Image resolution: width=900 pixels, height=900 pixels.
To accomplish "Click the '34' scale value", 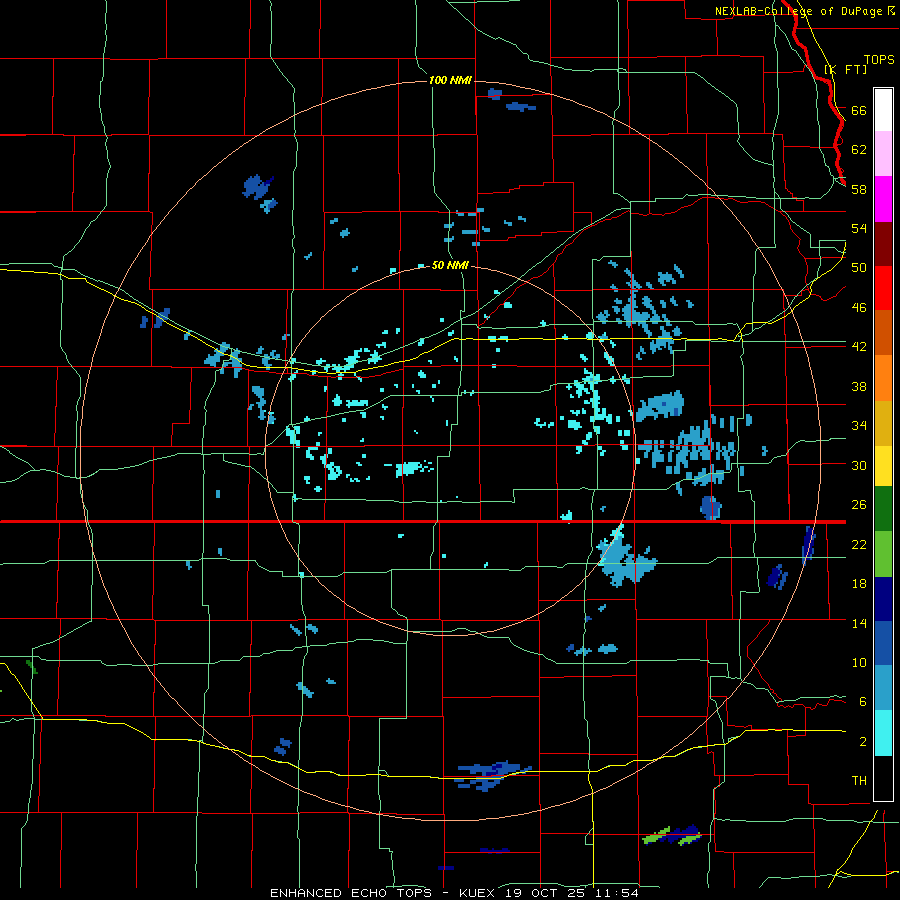I will [x=859, y=426].
